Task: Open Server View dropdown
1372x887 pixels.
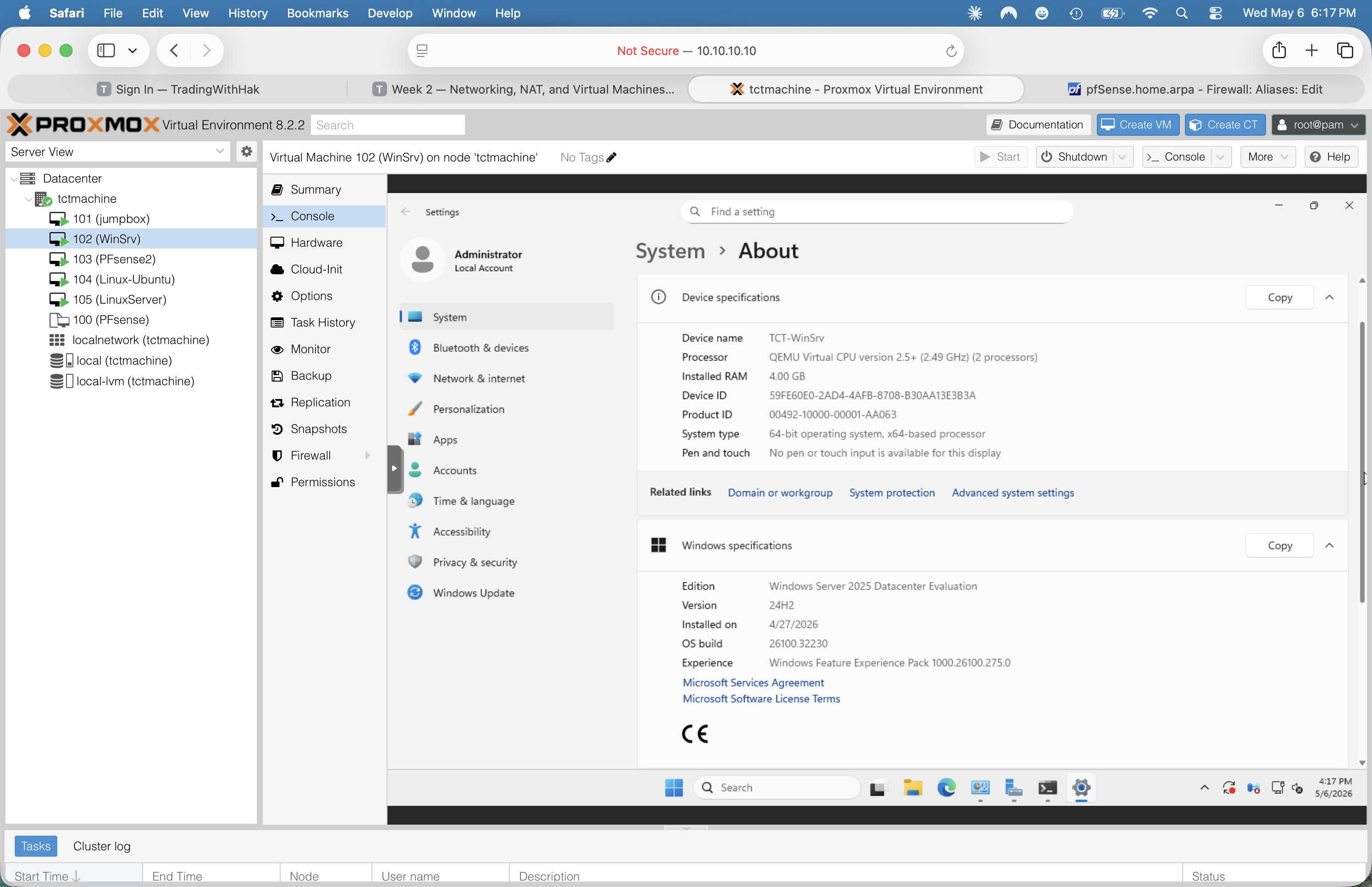Action: [219, 151]
